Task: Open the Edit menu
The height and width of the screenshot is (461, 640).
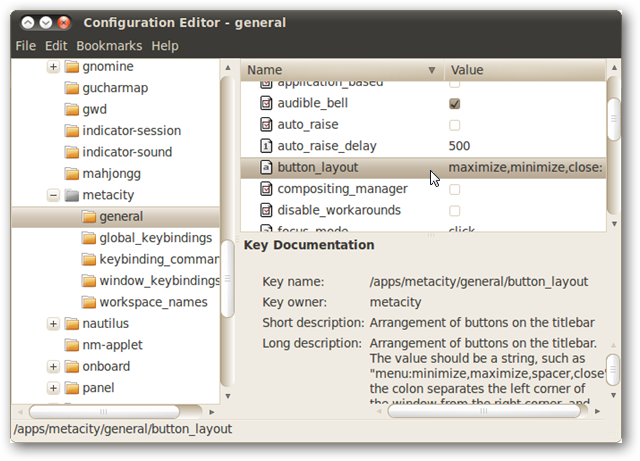Action: tap(56, 46)
